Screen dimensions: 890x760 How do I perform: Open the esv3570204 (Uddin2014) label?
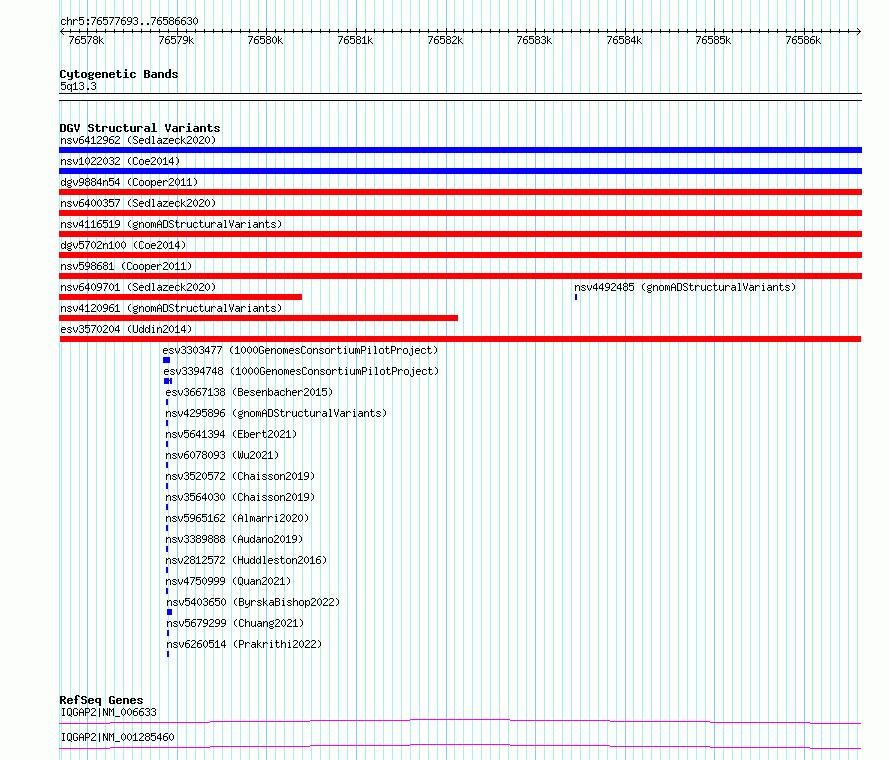click(126, 329)
